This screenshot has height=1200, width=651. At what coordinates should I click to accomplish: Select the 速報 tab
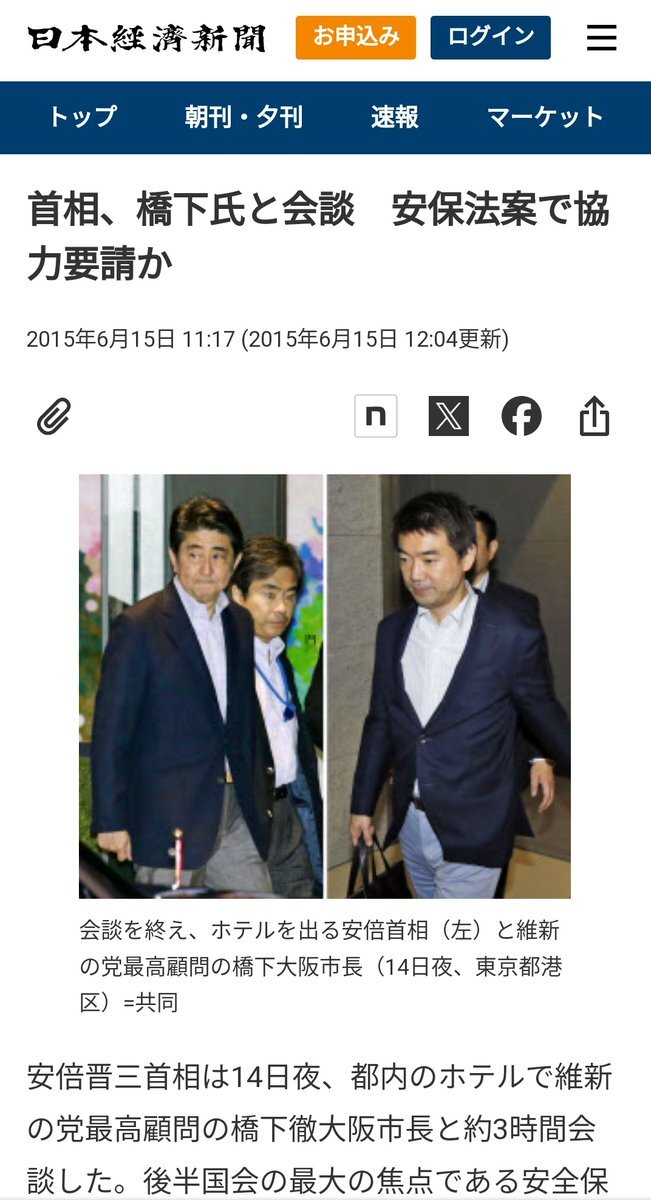pyautogui.click(x=395, y=117)
